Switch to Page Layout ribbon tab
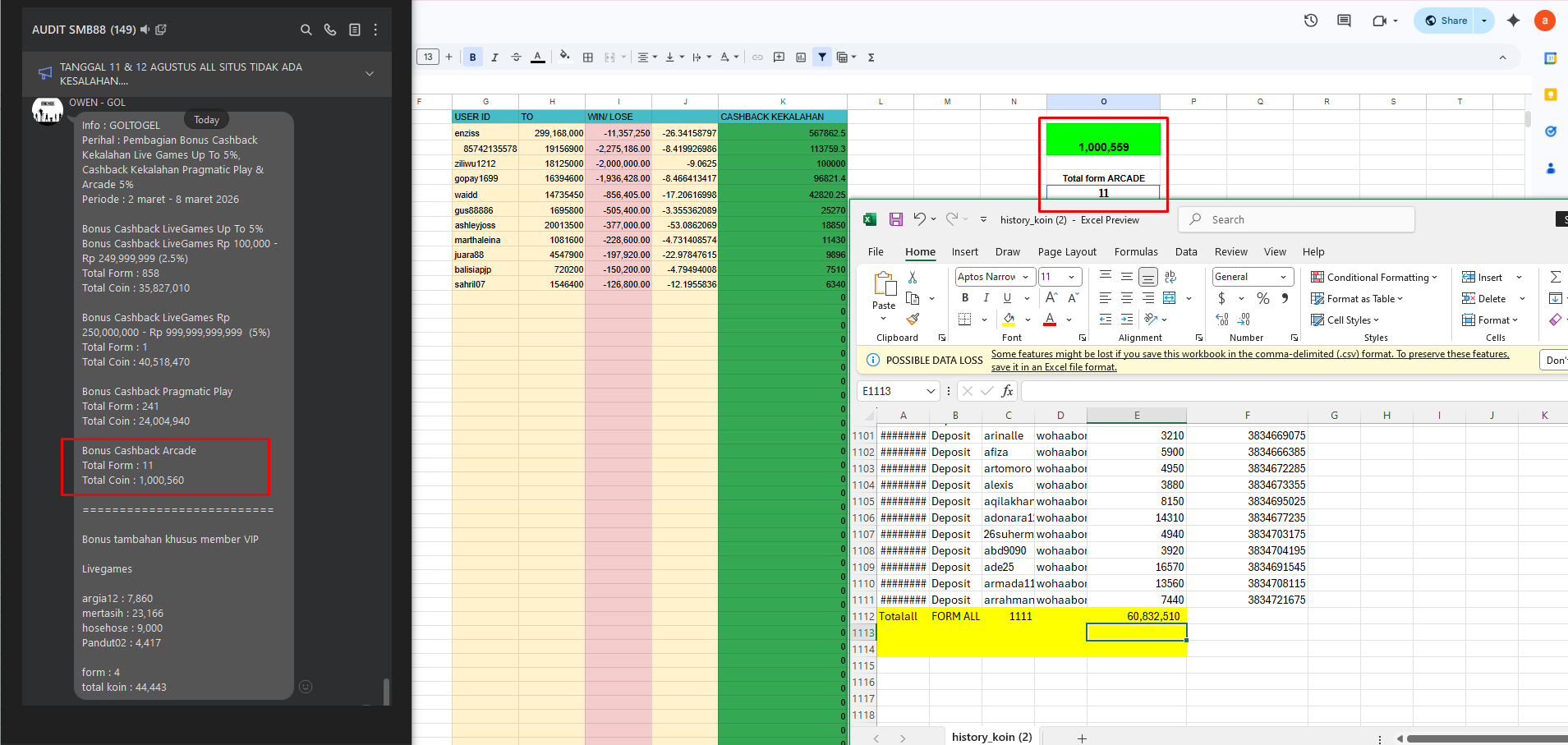The image size is (1568, 745). [x=1067, y=251]
